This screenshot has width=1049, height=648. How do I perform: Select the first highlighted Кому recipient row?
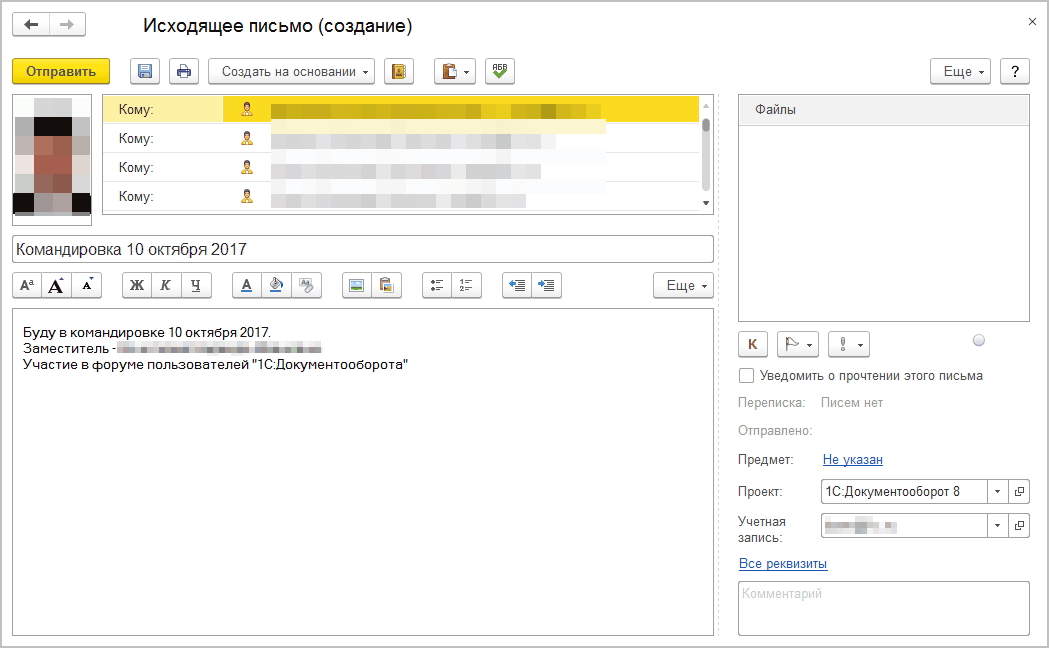401,110
